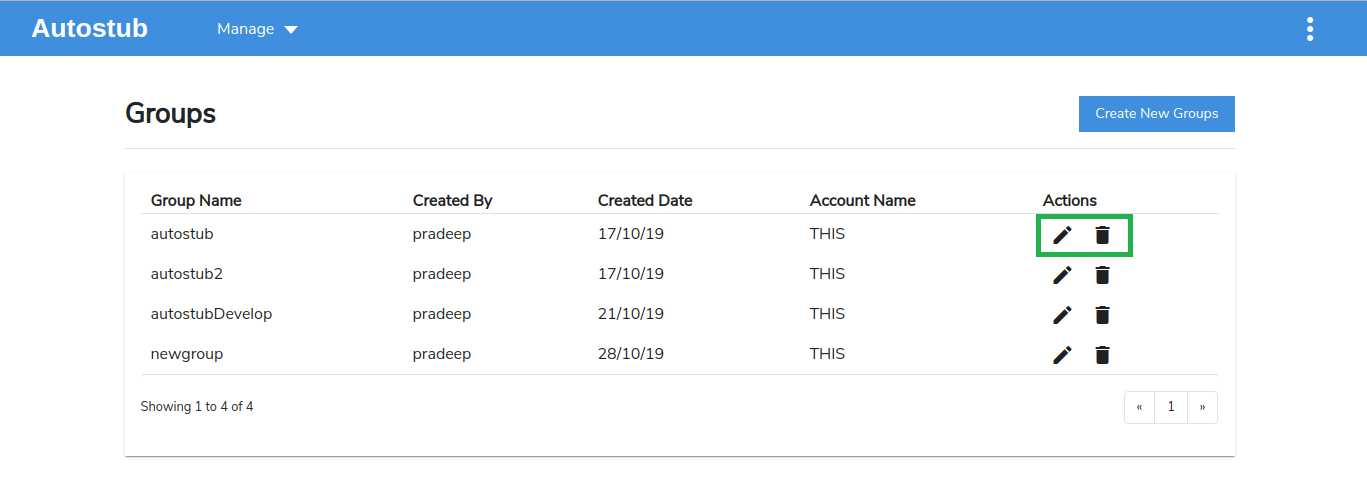1367x499 pixels.
Task: Click the Create New Groups button
Action: [x=1156, y=114]
